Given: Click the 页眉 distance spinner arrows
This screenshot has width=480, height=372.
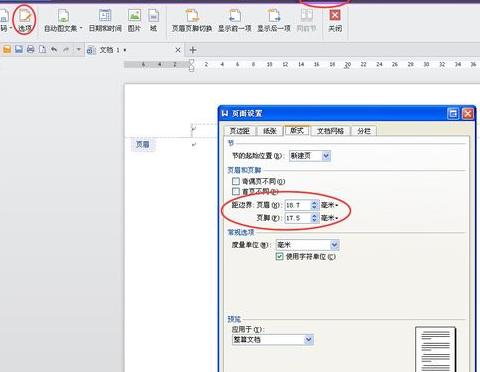Looking at the screenshot, I should (314, 205).
